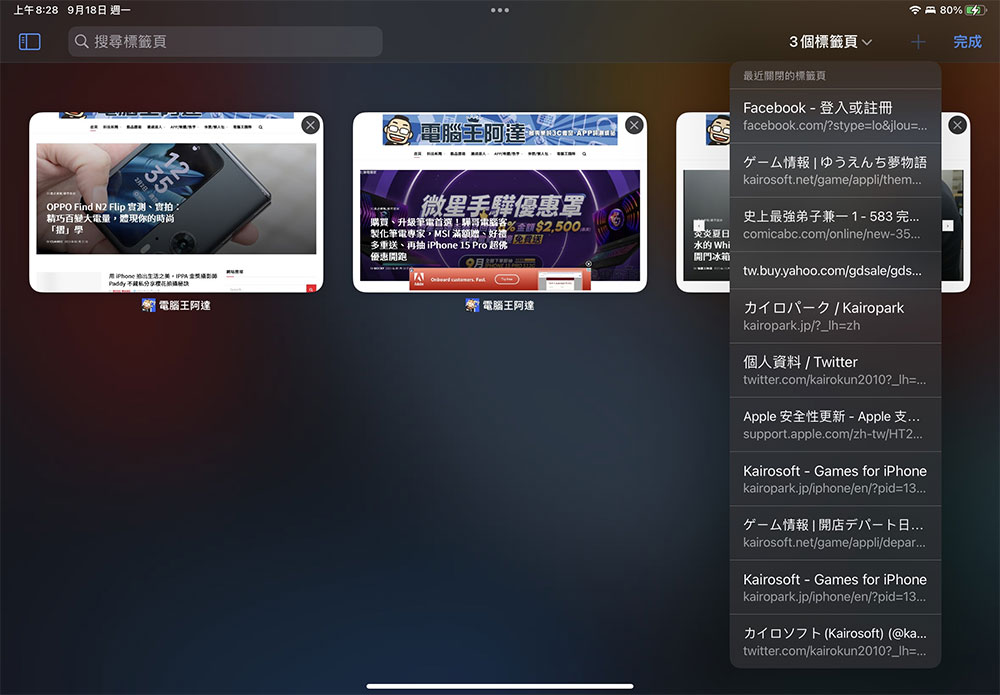Tap the home indicator bar at bottom

[500, 686]
